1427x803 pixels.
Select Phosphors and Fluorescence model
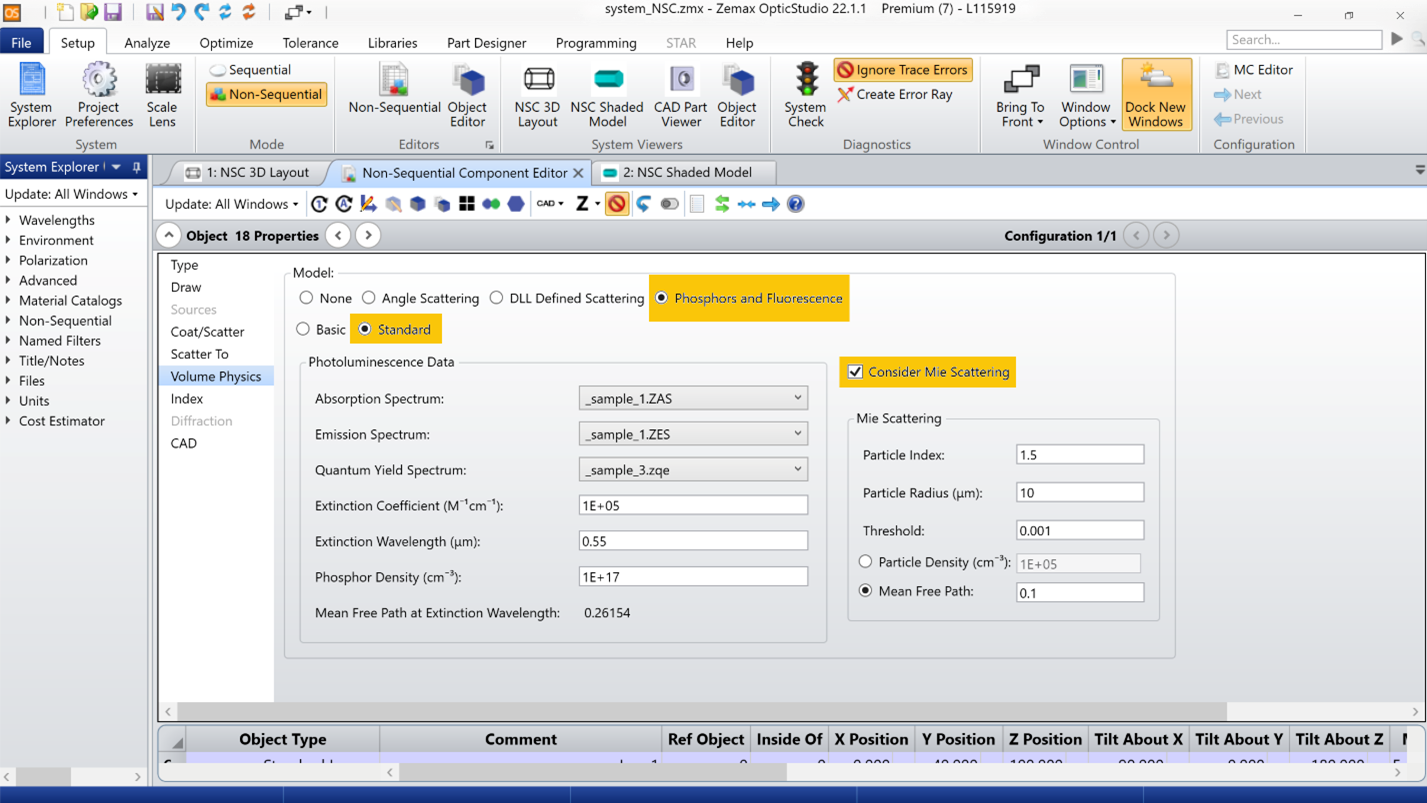(661, 298)
